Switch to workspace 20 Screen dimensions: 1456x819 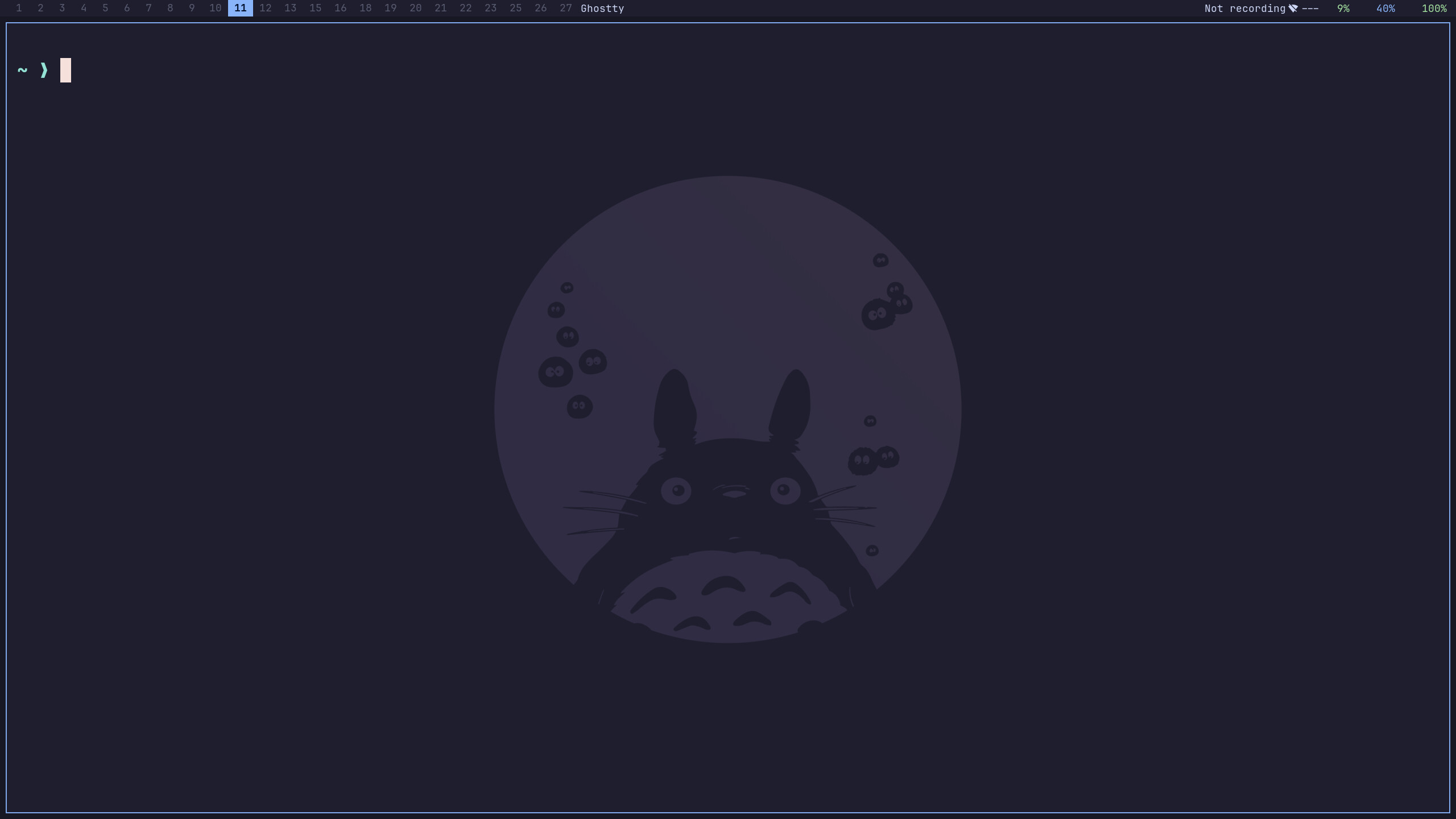click(416, 8)
